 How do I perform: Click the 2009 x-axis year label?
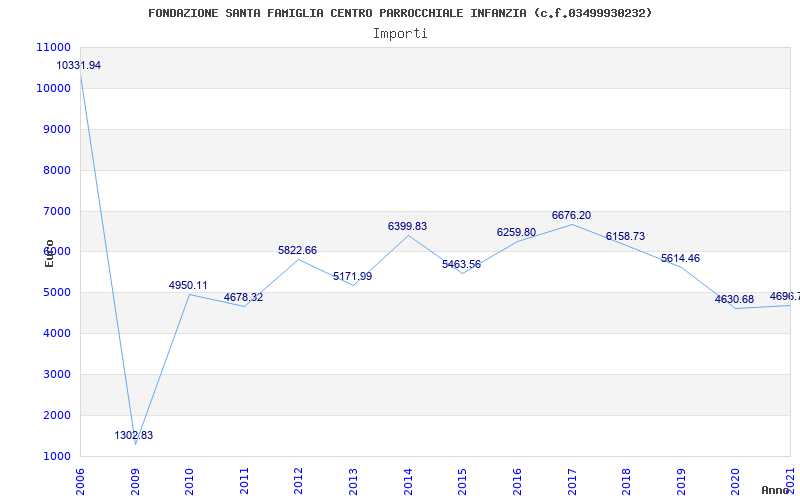[135, 479]
